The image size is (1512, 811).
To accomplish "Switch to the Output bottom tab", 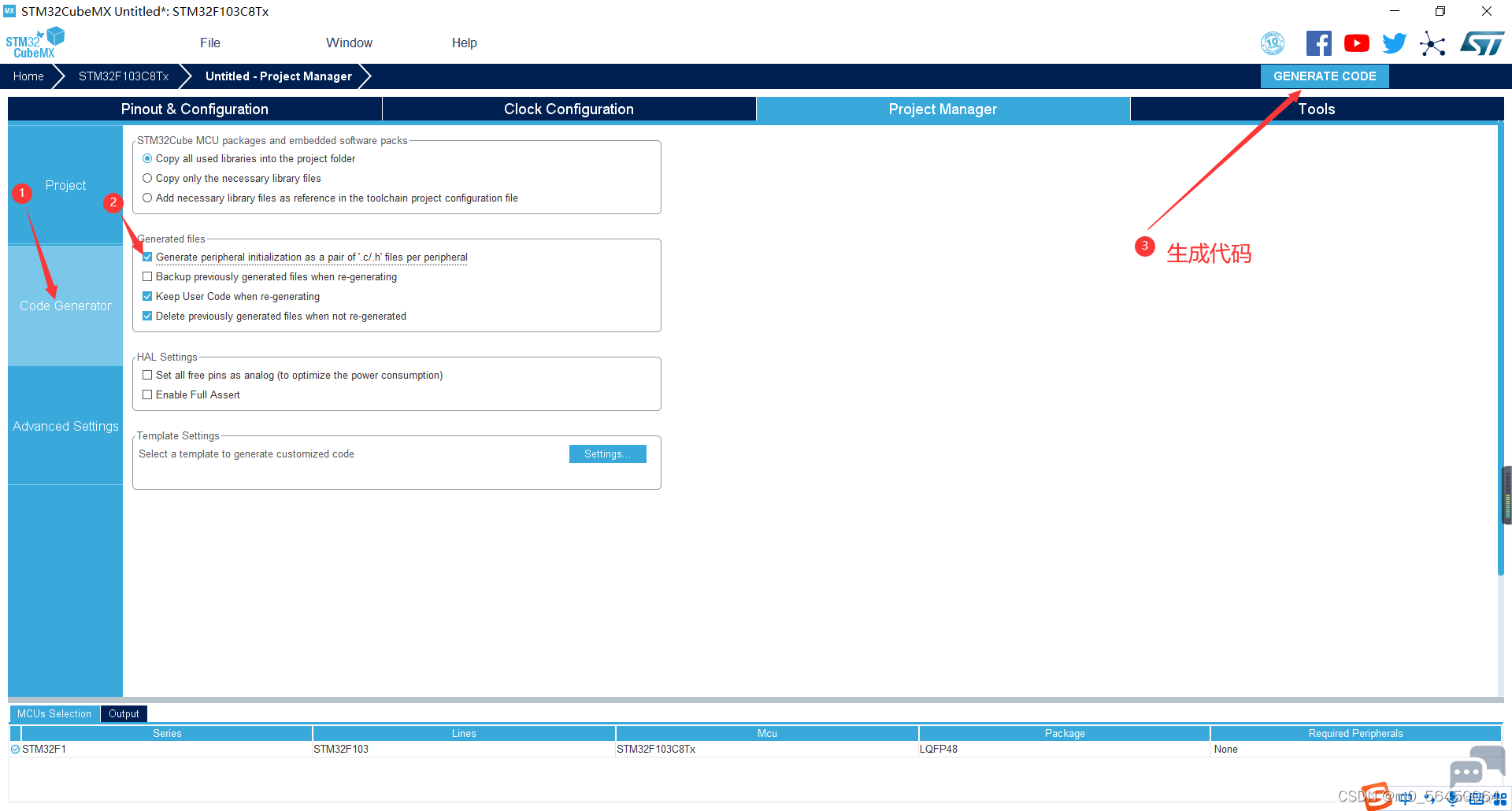I will pyautogui.click(x=124, y=714).
